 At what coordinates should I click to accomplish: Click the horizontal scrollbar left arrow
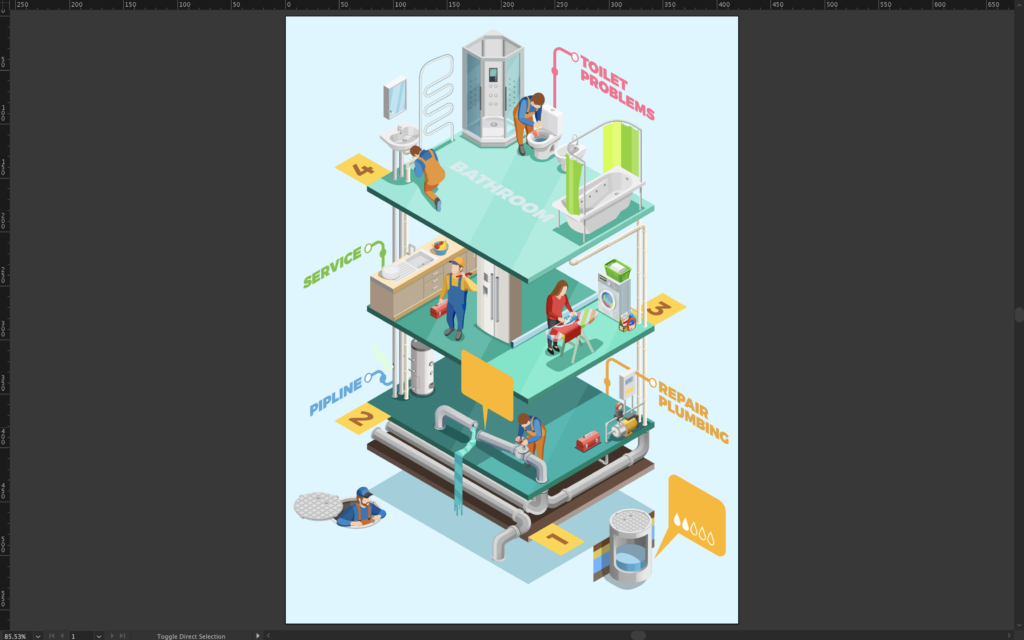268,635
